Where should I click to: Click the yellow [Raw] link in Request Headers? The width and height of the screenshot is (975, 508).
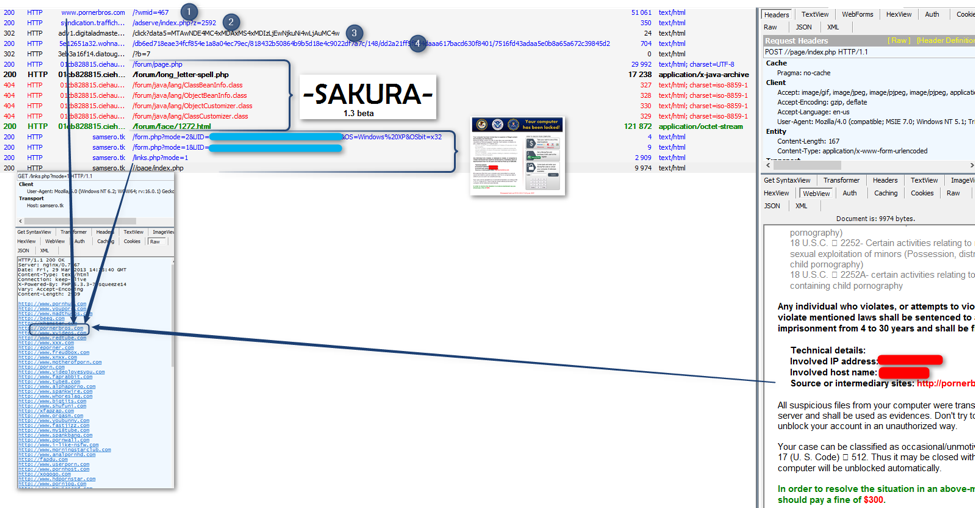(899, 40)
